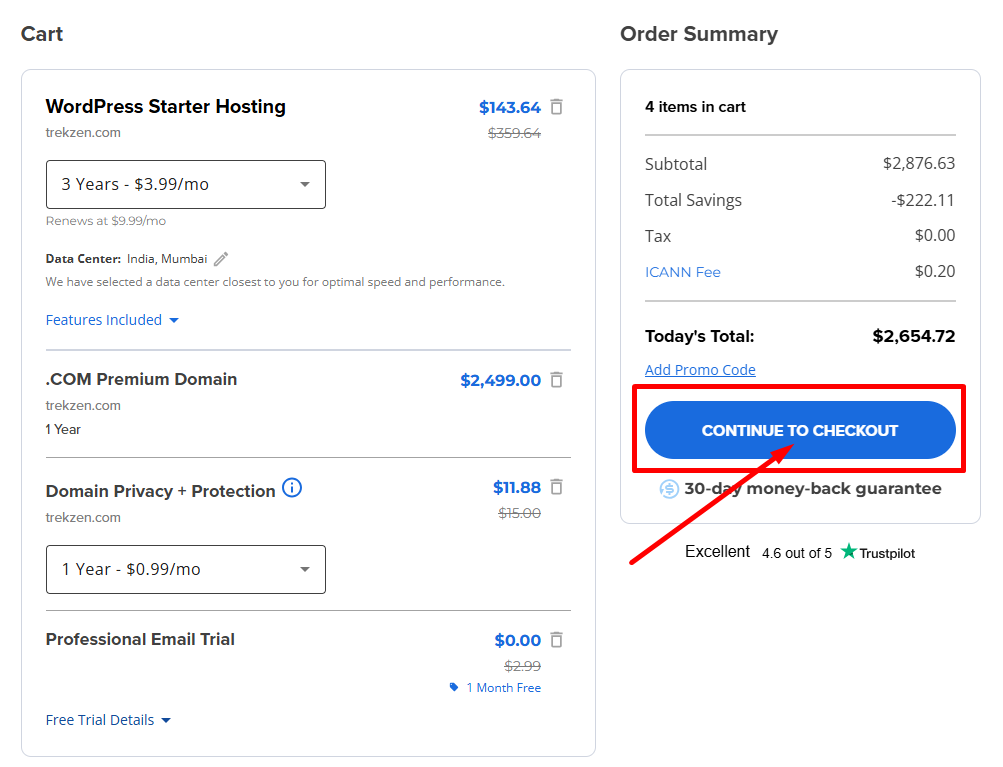Image resolution: width=1003 pixels, height=767 pixels.
Task: Remove the Professional Email Trial item
Action: [x=557, y=640]
